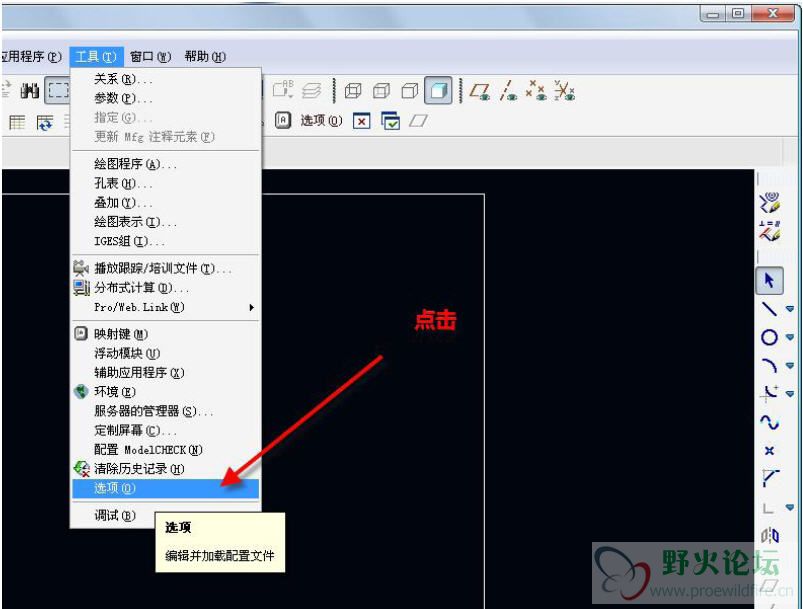The height and width of the screenshot is (609, 803).
Task: Select the spline curve tool
Action: point(768,422)
